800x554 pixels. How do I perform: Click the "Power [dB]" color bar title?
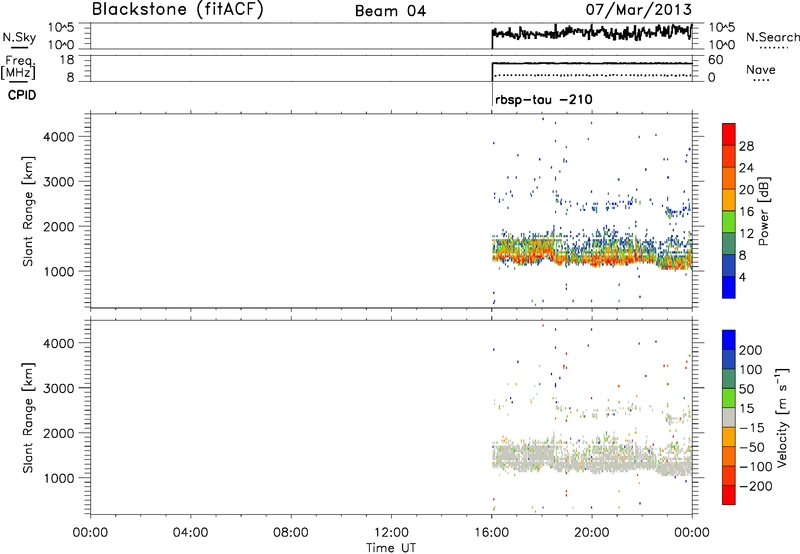click(763, 211)
